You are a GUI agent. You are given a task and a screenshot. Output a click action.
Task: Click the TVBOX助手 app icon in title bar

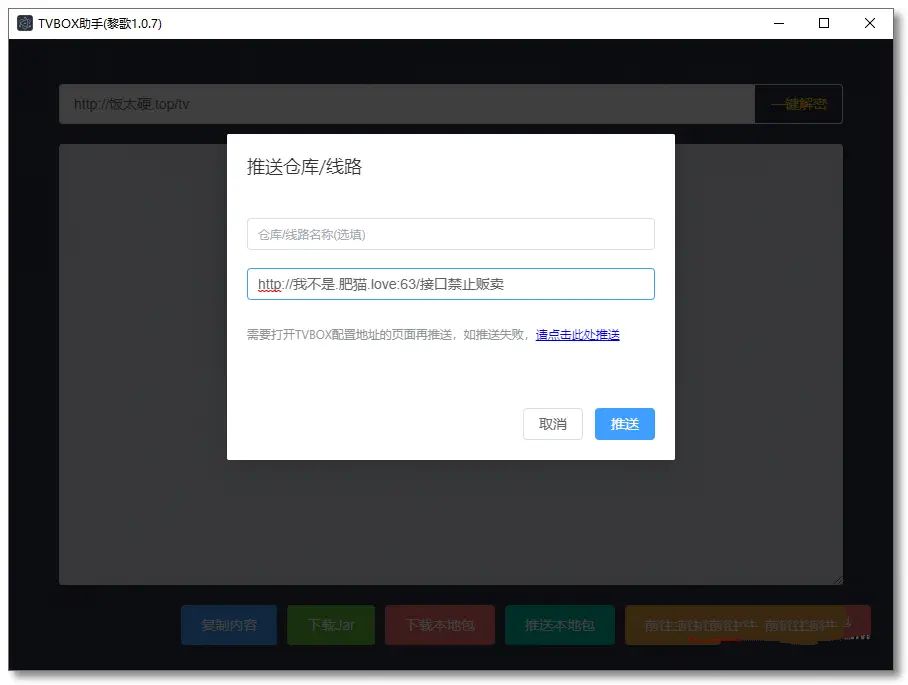[25, 23]
